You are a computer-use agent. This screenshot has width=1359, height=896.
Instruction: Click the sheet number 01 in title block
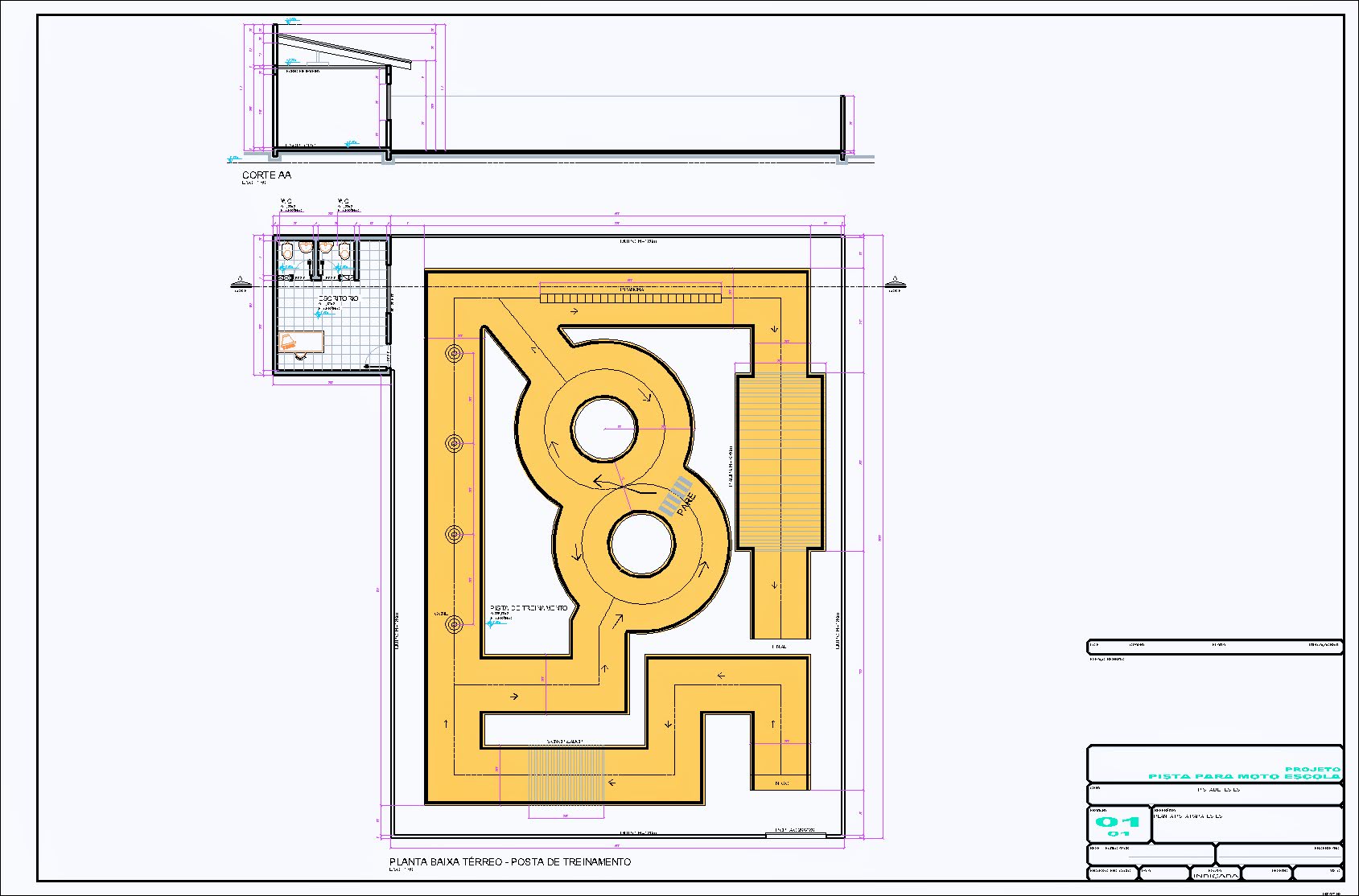click(x=1118, y=821)
